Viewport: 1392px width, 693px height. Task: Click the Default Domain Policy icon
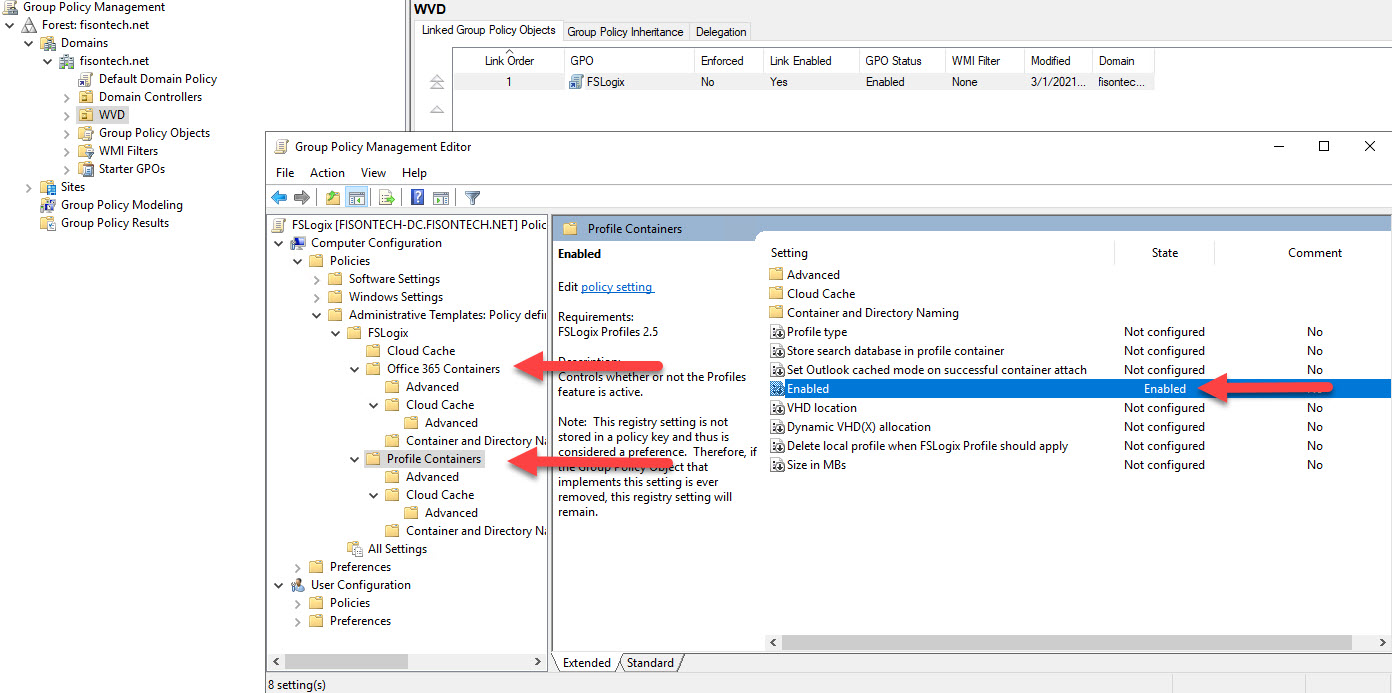pos(86,79)
